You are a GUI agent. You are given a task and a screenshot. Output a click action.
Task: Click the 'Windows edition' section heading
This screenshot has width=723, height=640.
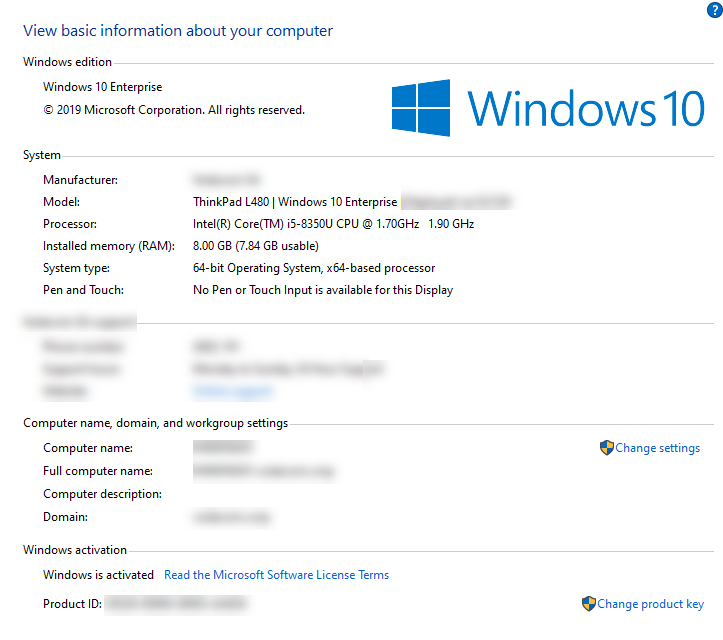[67, 62]
